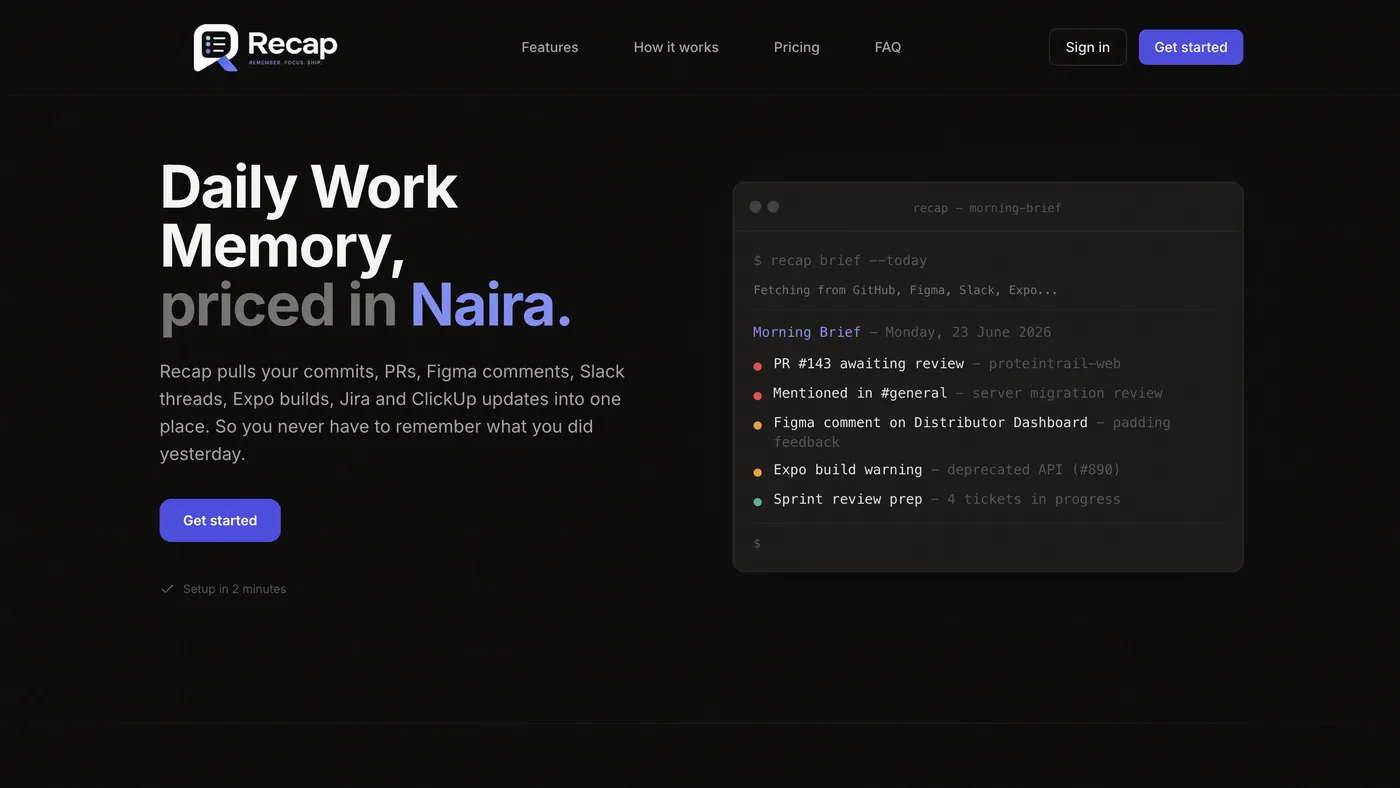Click Mentioned in #general line

click(x=967, y=393)
